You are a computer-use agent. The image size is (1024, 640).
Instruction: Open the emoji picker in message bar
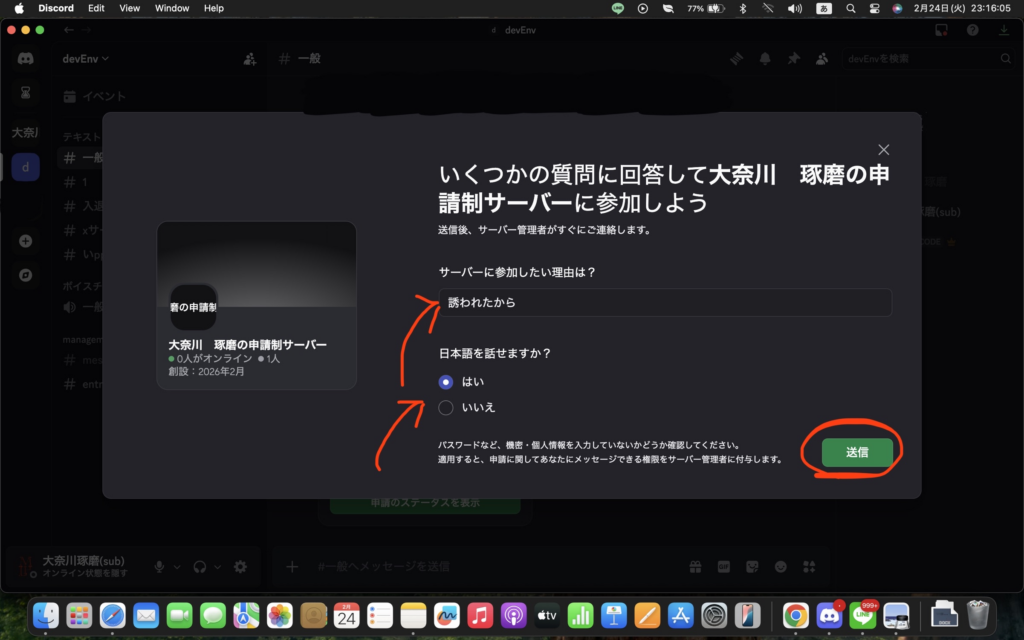pyautogui.click(x=780, y=567)
